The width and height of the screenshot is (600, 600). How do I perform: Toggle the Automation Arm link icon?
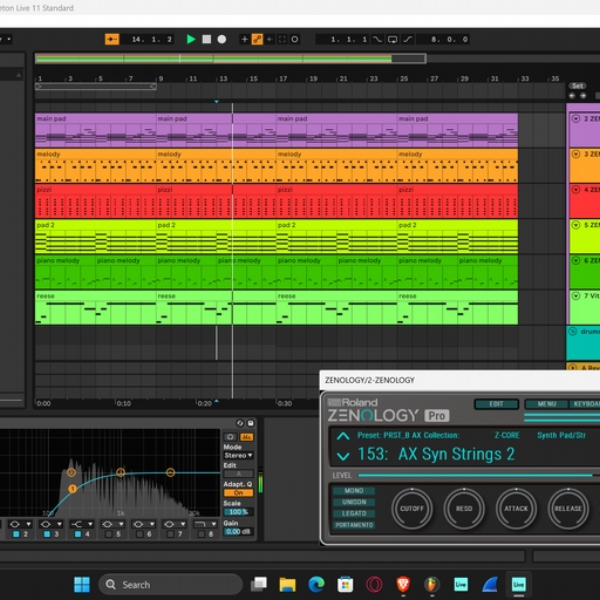tap(257, 39)
